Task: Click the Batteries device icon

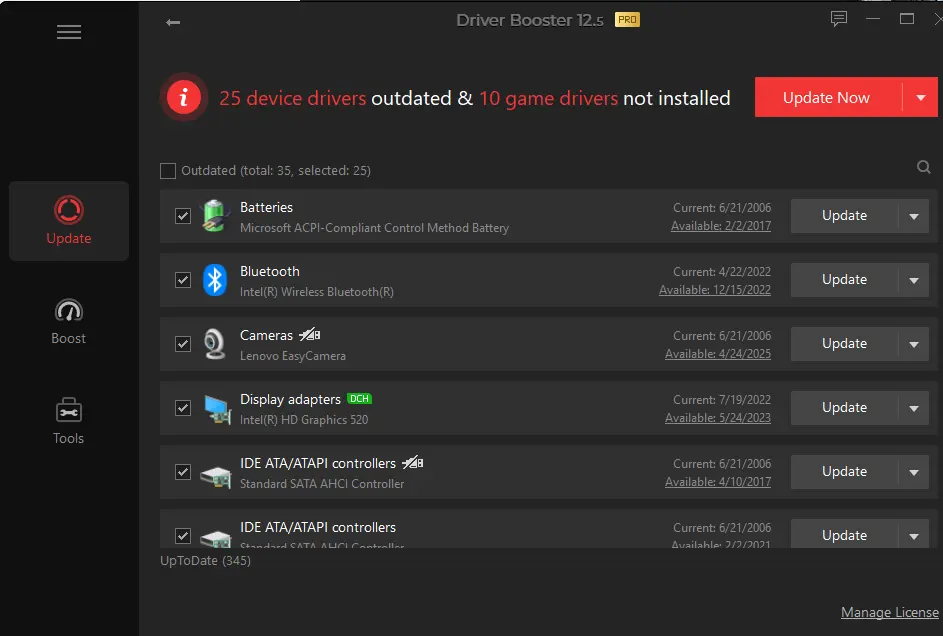Action: point(215,216)
